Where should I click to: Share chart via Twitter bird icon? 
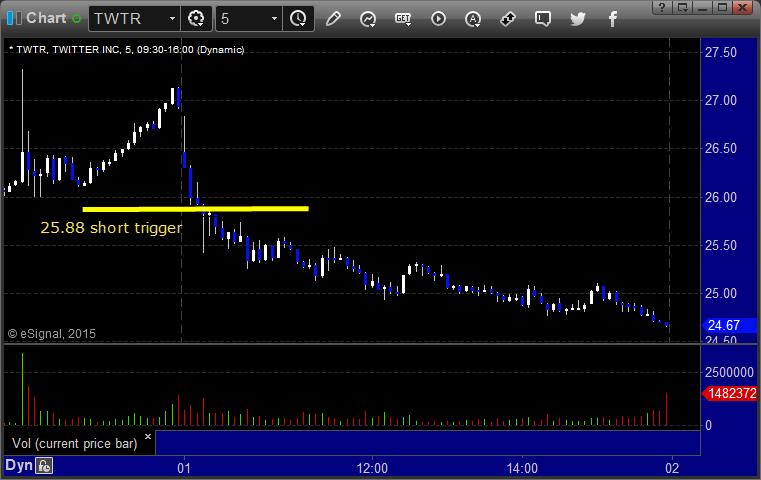pyautogui.click(x=578, y=19)
